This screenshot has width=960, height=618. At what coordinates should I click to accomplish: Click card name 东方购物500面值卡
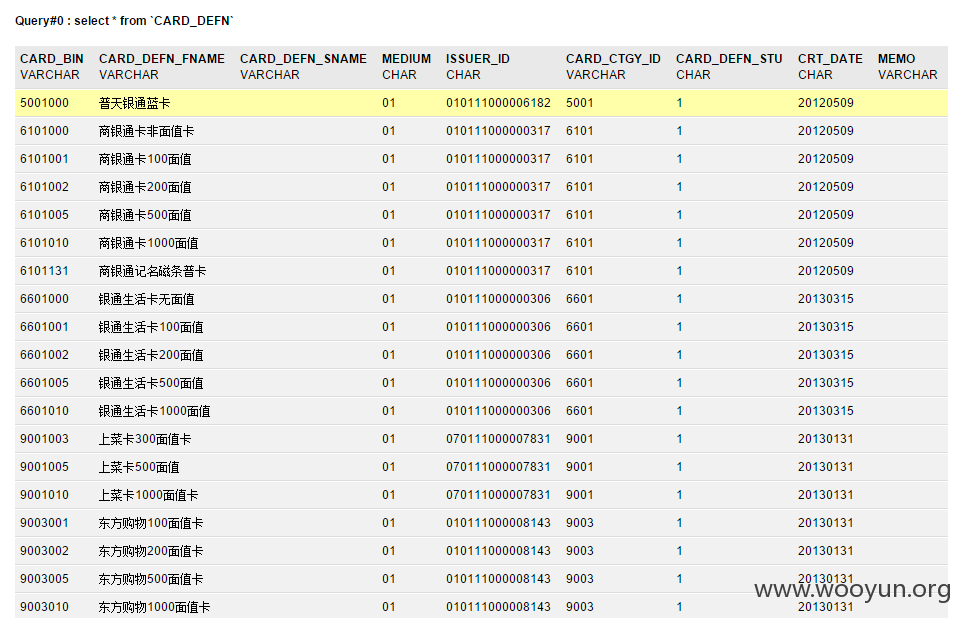(151, 579)
